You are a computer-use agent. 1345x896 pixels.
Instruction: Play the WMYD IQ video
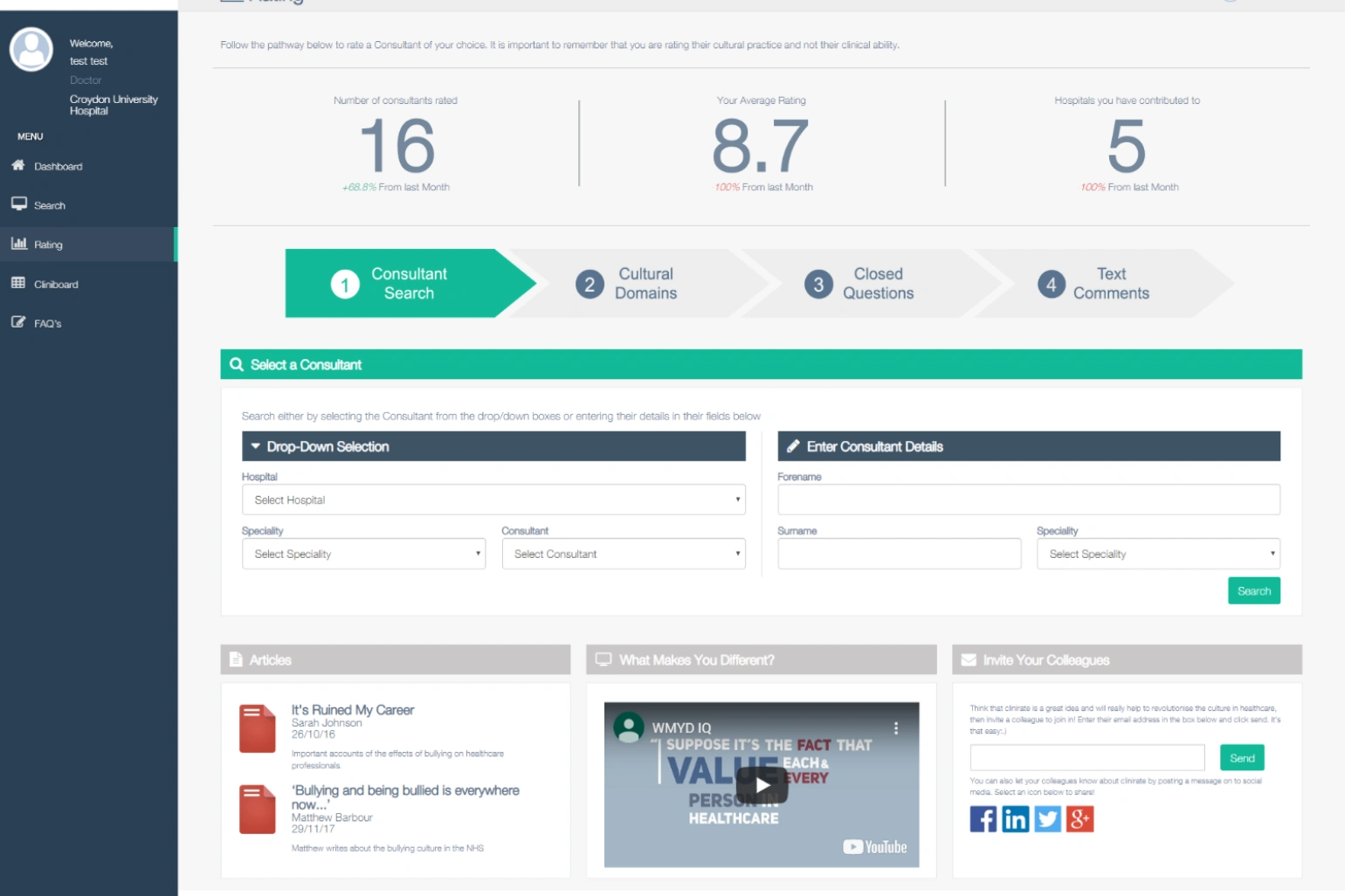pos(762,785)
